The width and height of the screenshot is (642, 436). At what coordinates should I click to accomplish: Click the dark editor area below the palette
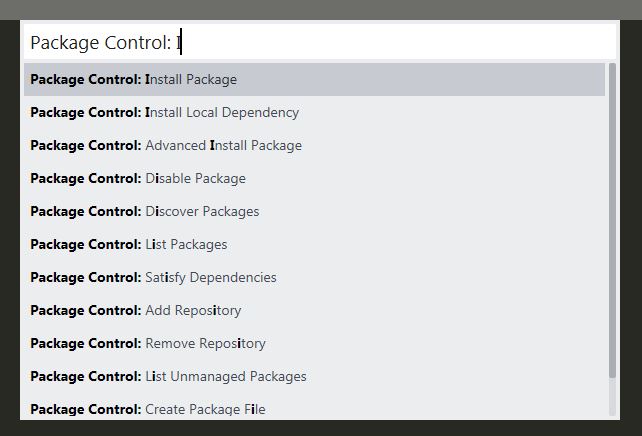point(320,428)
